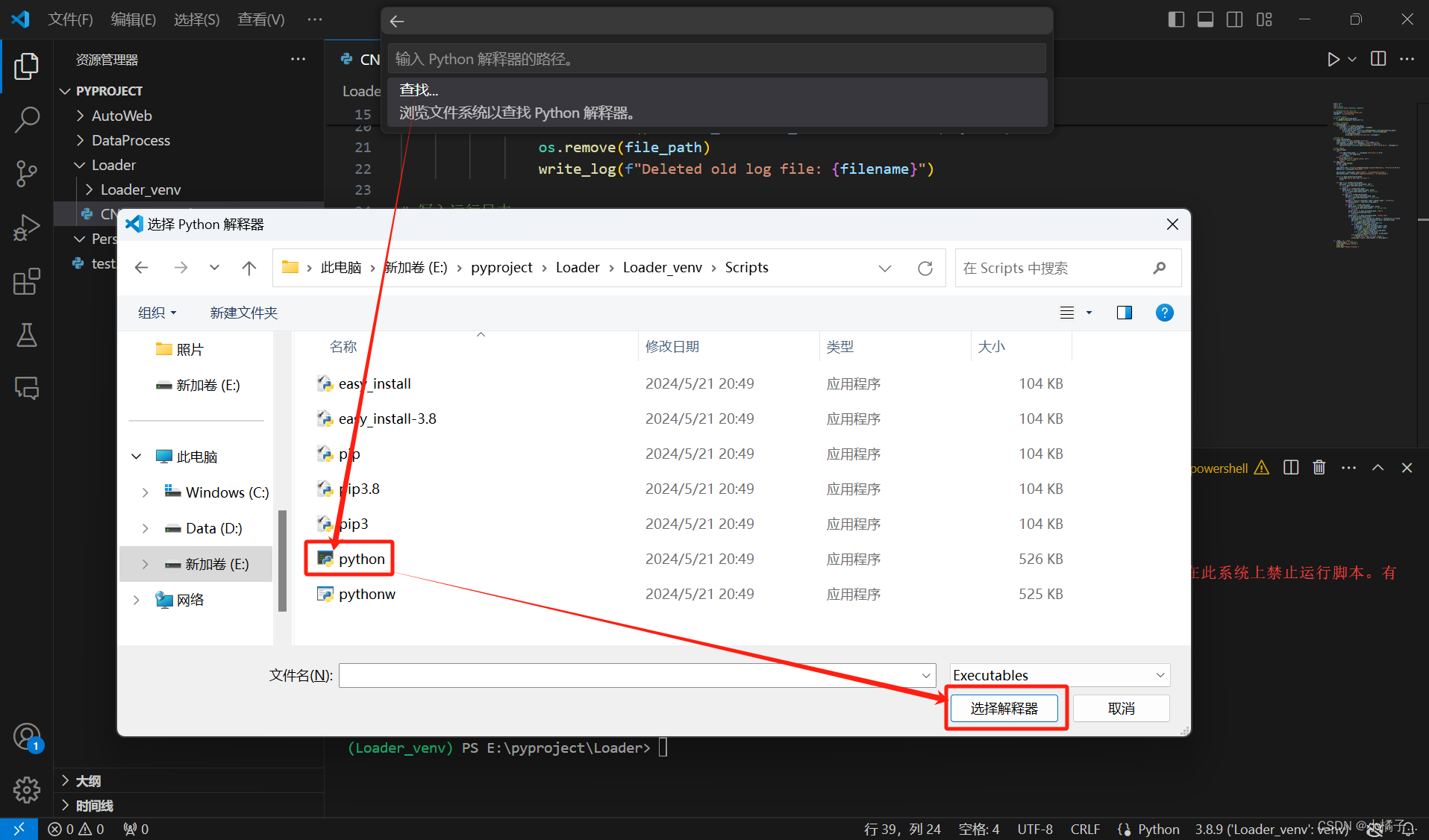
Task: Open the Extensions view
Action: tap(27, 281)
